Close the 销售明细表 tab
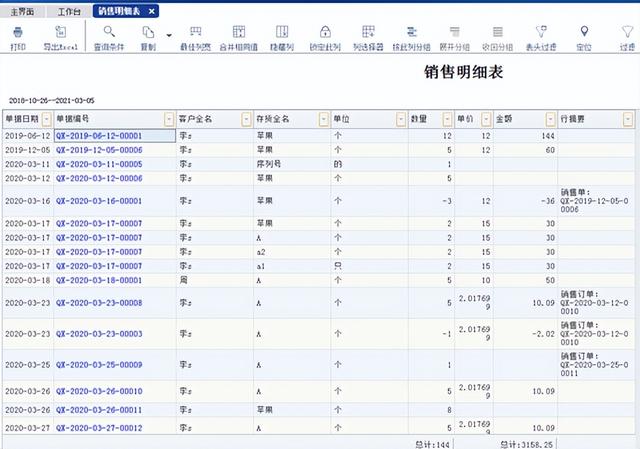This screenshot has height=449, width=640. click(x=151, y=10)
